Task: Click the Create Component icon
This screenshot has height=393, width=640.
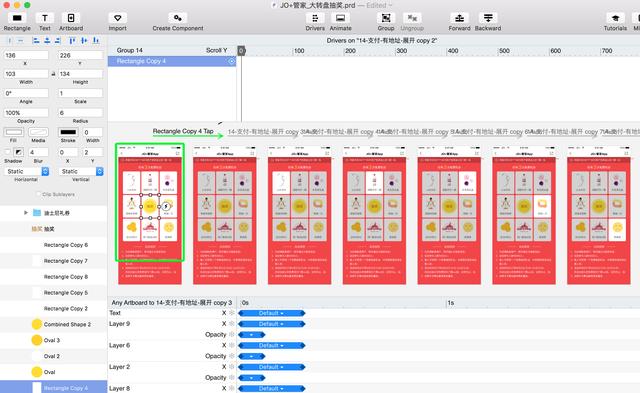Action: [178, 18]
